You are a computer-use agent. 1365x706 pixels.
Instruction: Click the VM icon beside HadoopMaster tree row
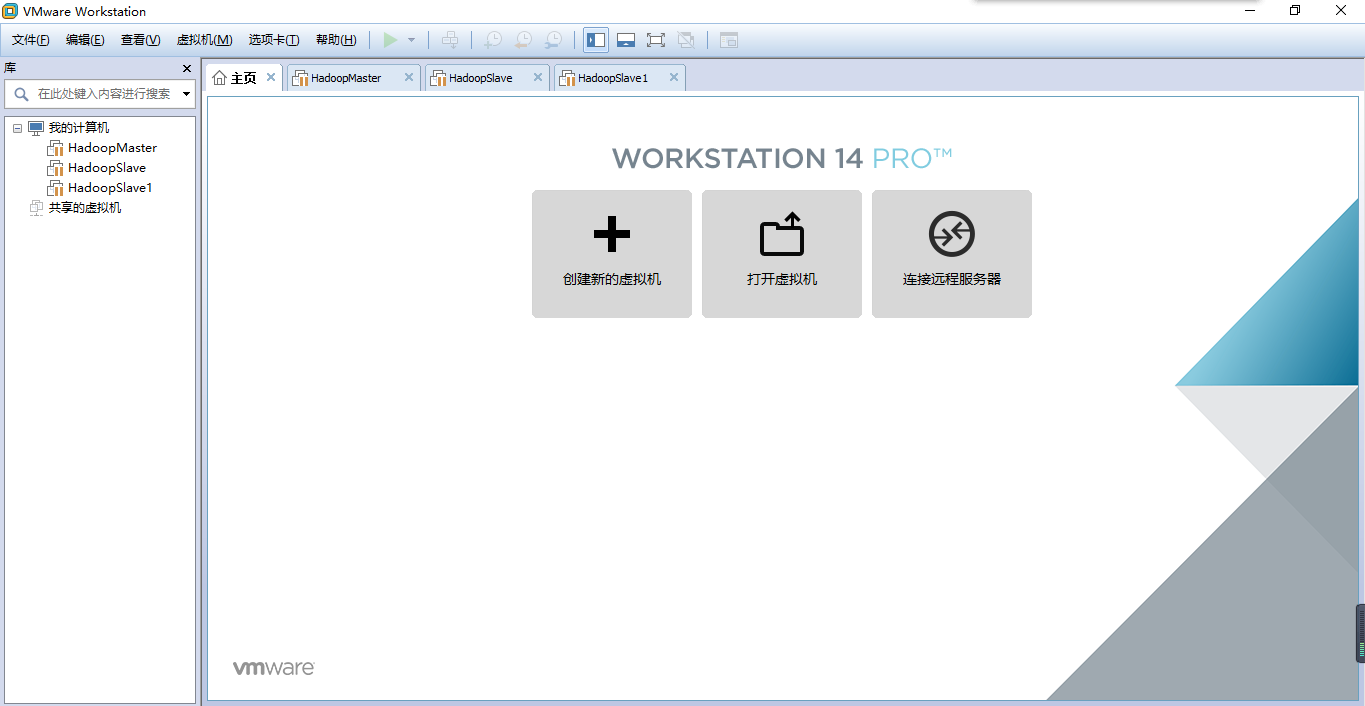pos(55,148)
